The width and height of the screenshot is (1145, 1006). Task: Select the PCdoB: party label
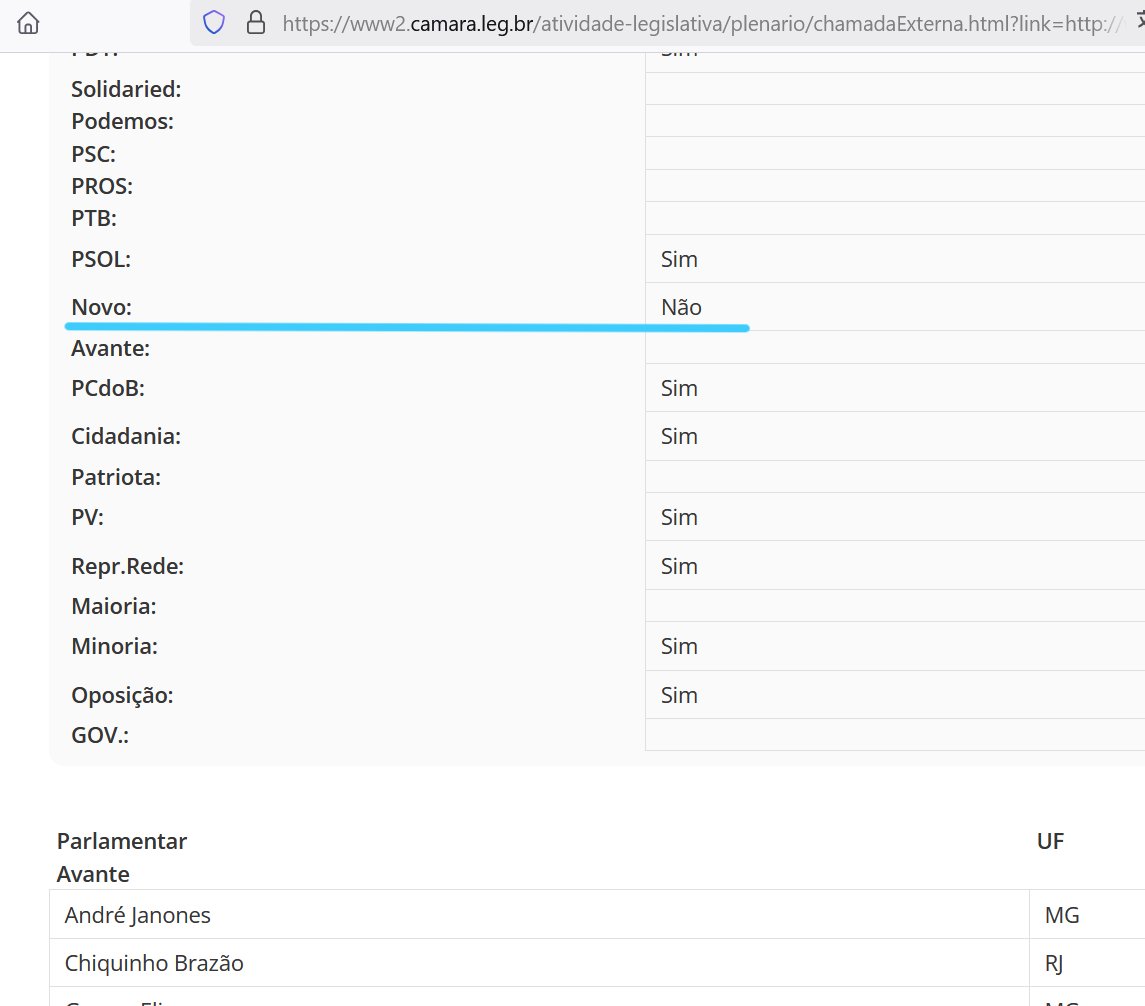point(107,388)
